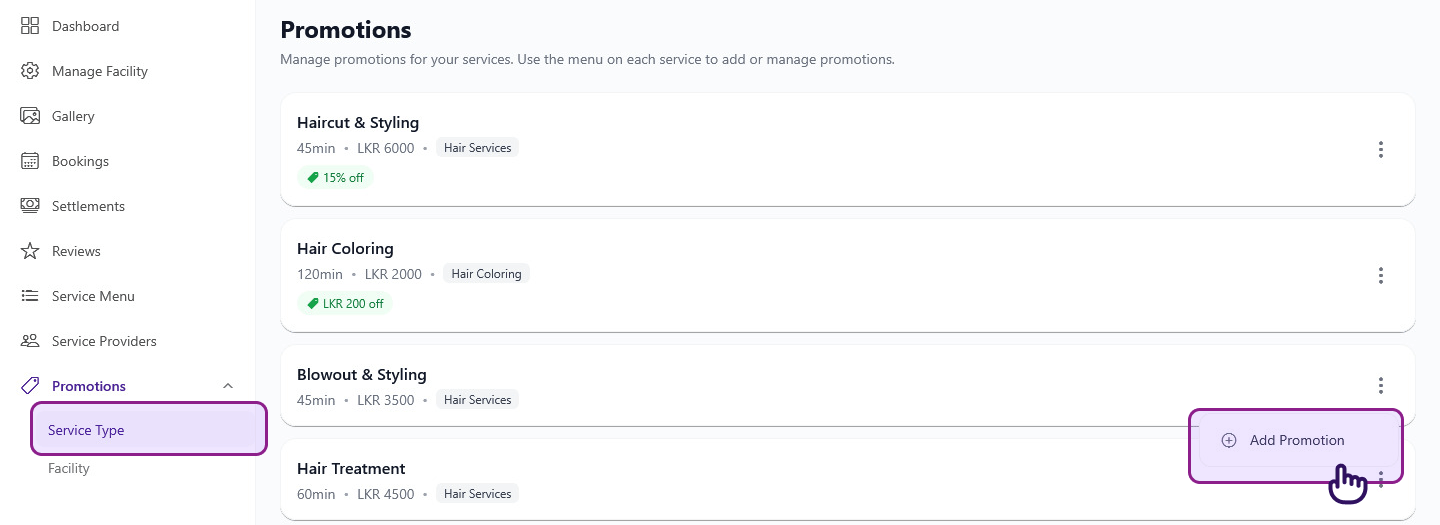Viewport: 1440px width, 525px height.
Task: Select Add Promotion from the menu
Action: click(x=1296, y=440)
